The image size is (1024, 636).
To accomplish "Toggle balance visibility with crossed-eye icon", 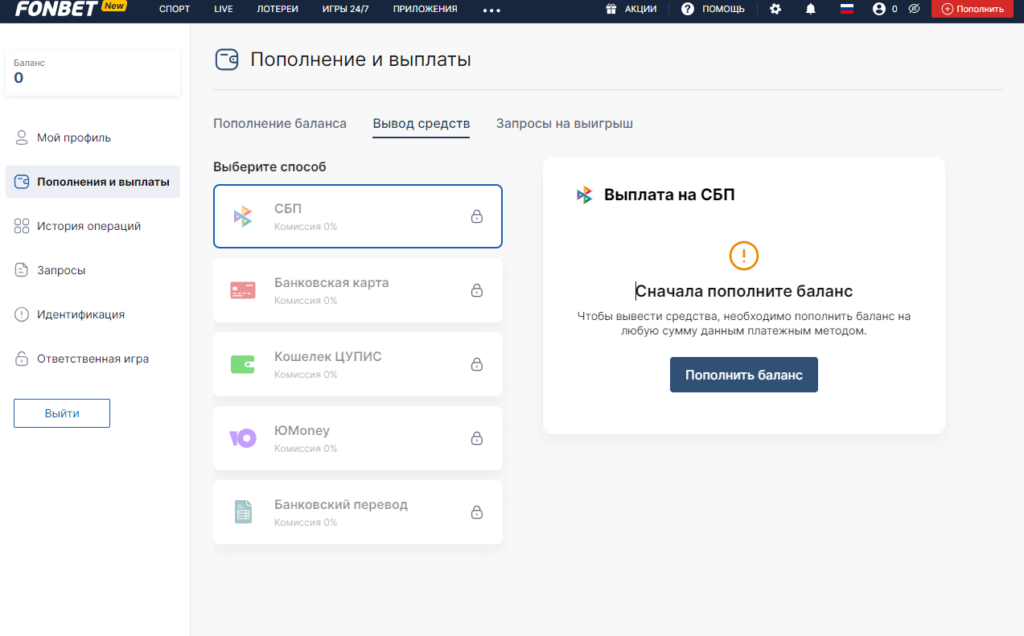I will [x=914, y=9].
